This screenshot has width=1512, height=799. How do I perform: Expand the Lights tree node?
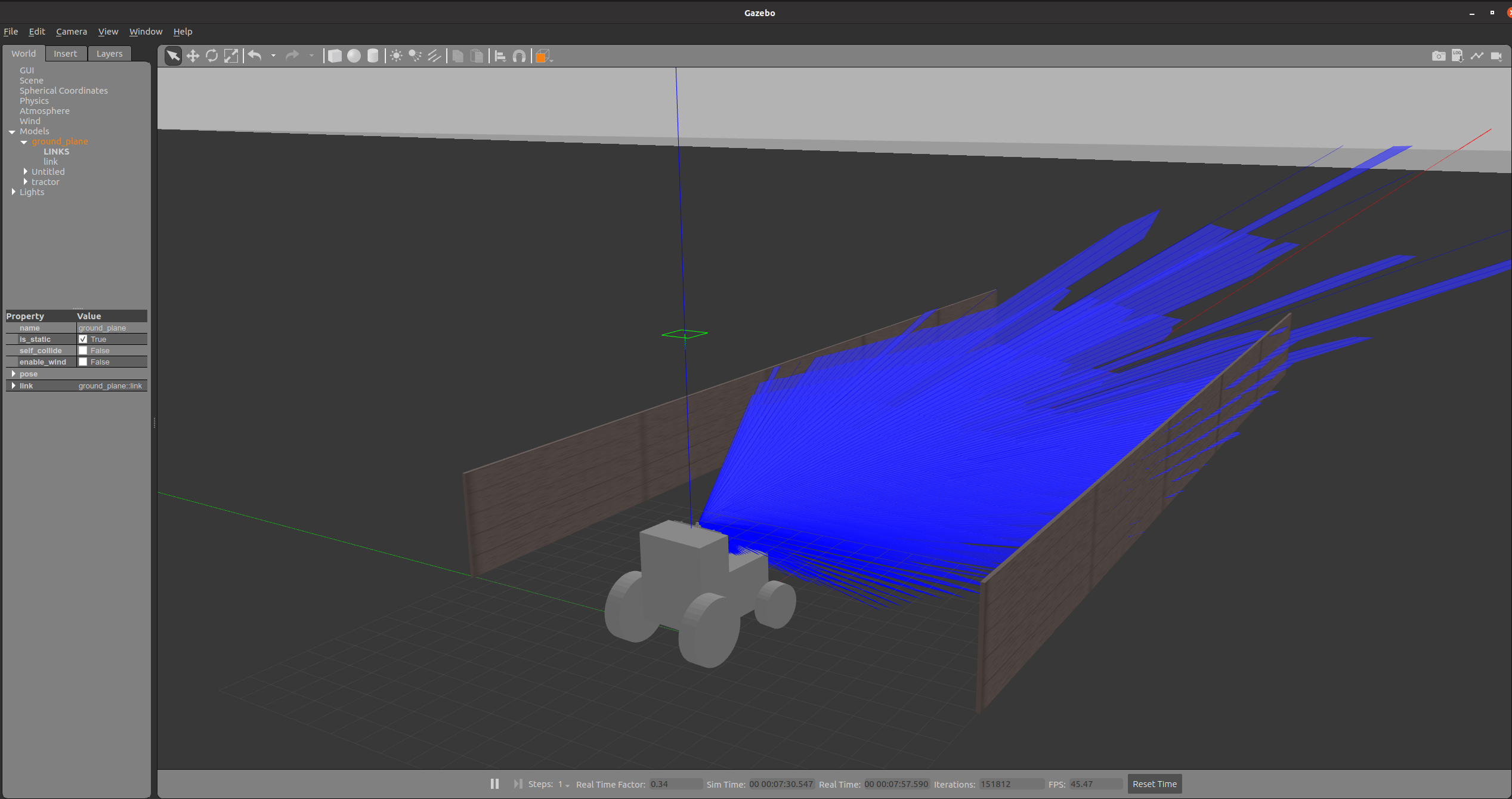pos(14,192)
